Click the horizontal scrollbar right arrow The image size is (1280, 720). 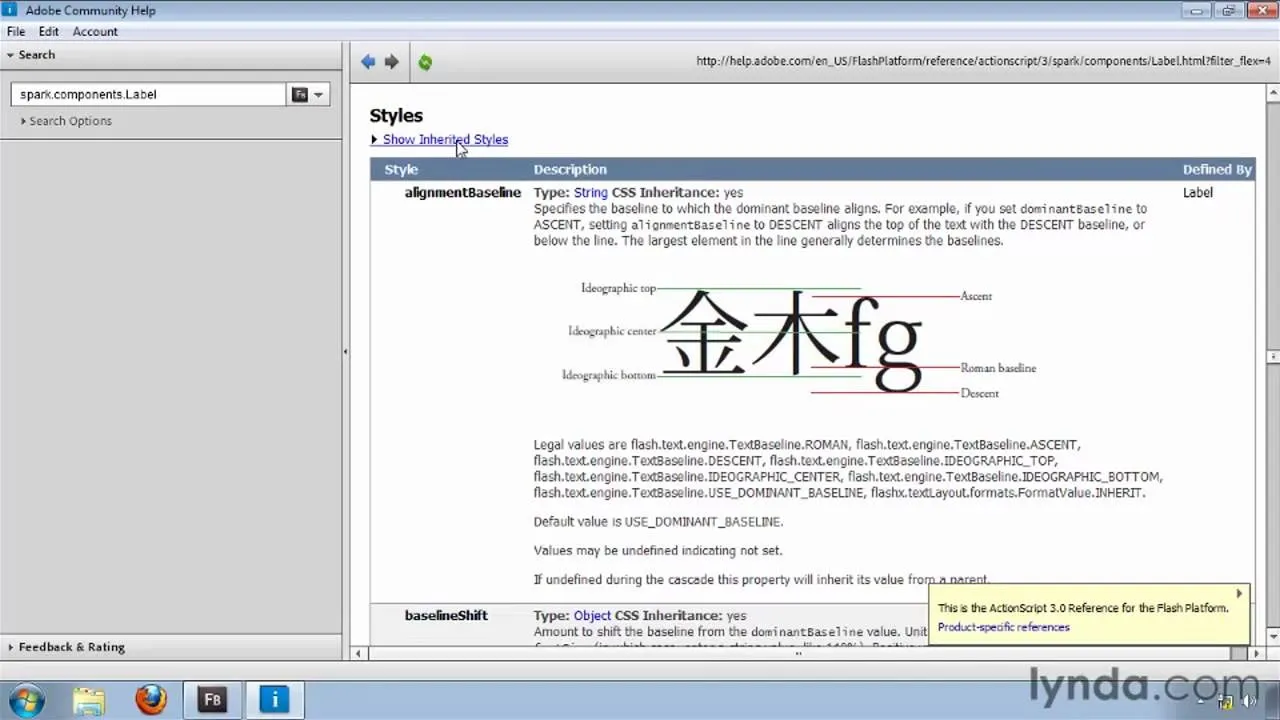click(1258, 654)
